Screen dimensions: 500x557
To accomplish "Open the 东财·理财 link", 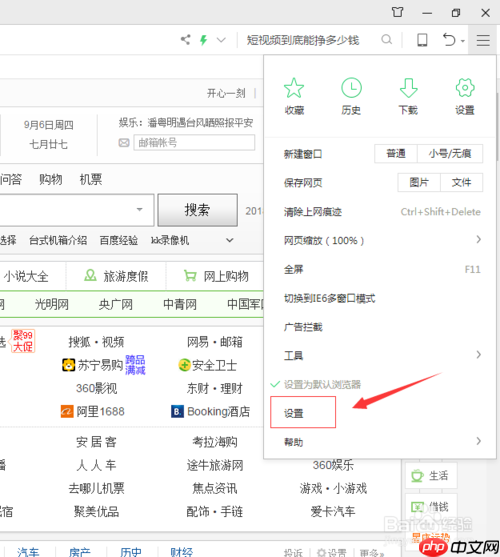I will coord(215,388).
